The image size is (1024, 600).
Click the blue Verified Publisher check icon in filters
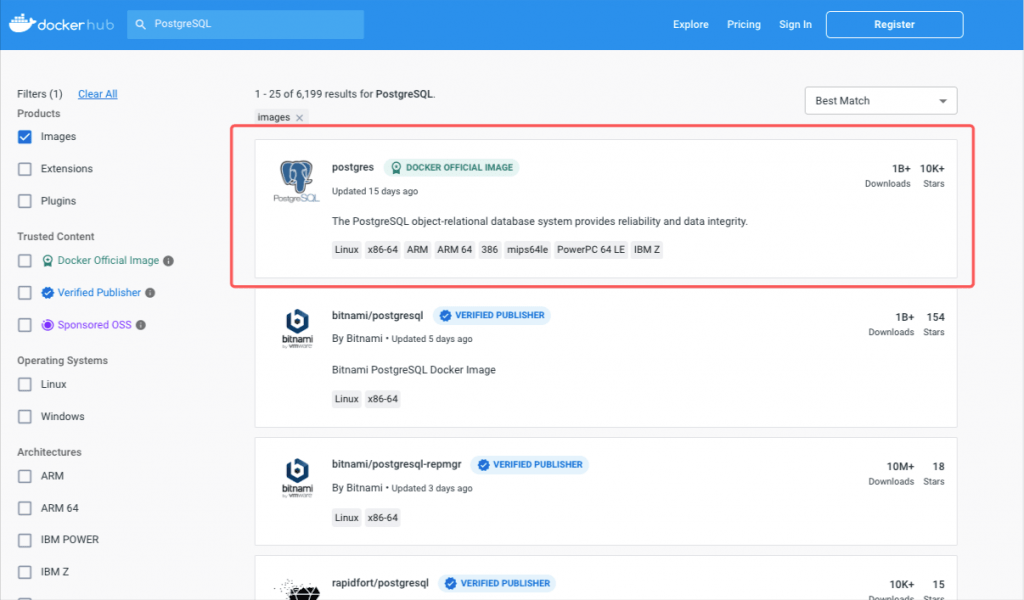[48, 292]
